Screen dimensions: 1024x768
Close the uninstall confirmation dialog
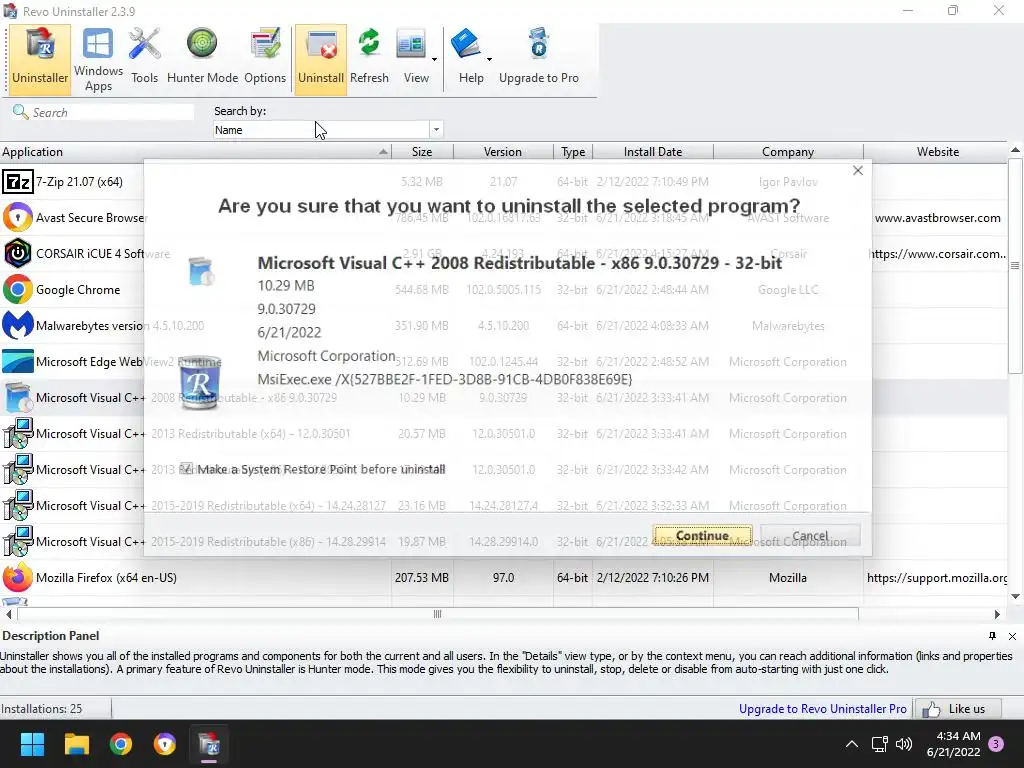coord(858,170)
